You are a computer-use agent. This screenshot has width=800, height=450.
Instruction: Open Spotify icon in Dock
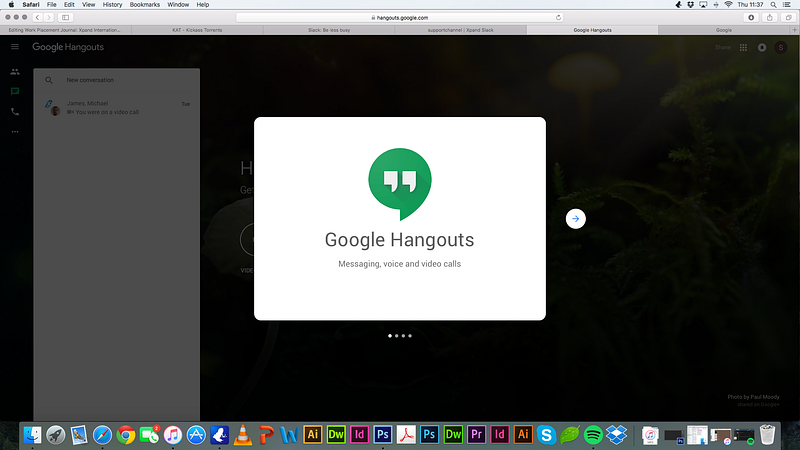click(x=593, y=435)
